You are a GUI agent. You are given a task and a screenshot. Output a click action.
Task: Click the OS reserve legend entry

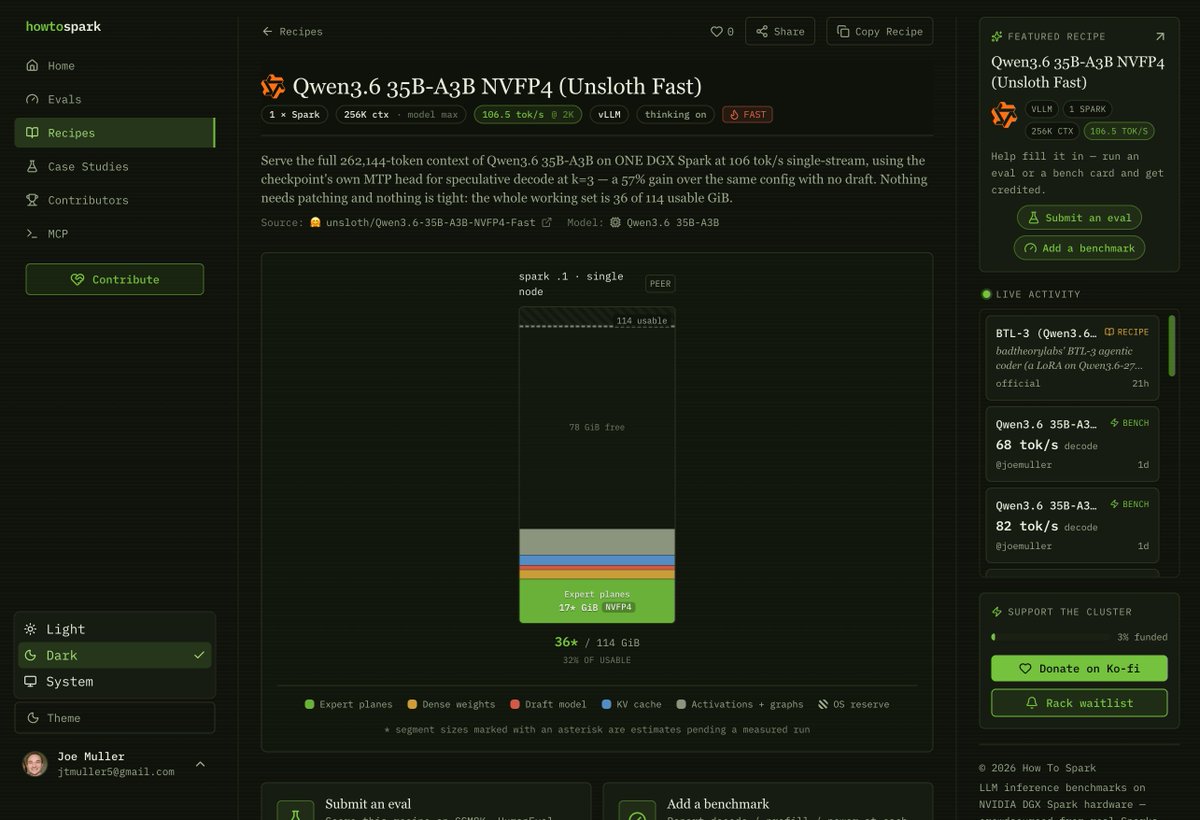(853, 704)
